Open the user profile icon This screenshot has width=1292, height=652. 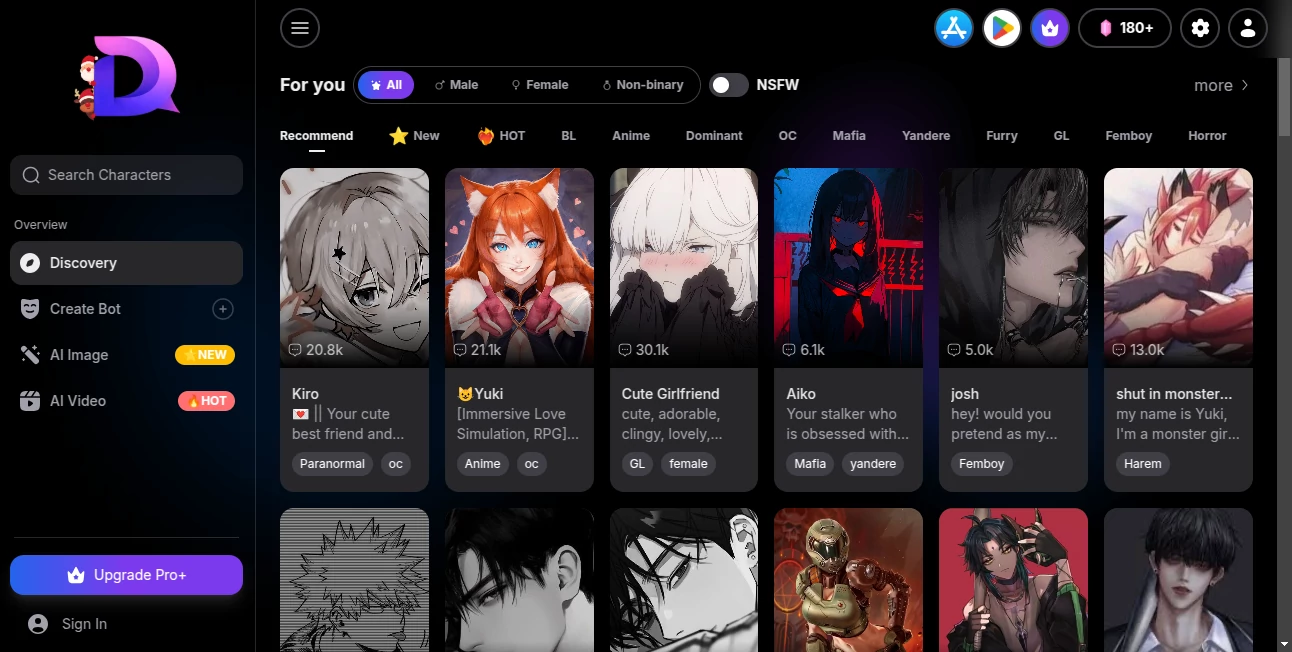pos(1248,28)
